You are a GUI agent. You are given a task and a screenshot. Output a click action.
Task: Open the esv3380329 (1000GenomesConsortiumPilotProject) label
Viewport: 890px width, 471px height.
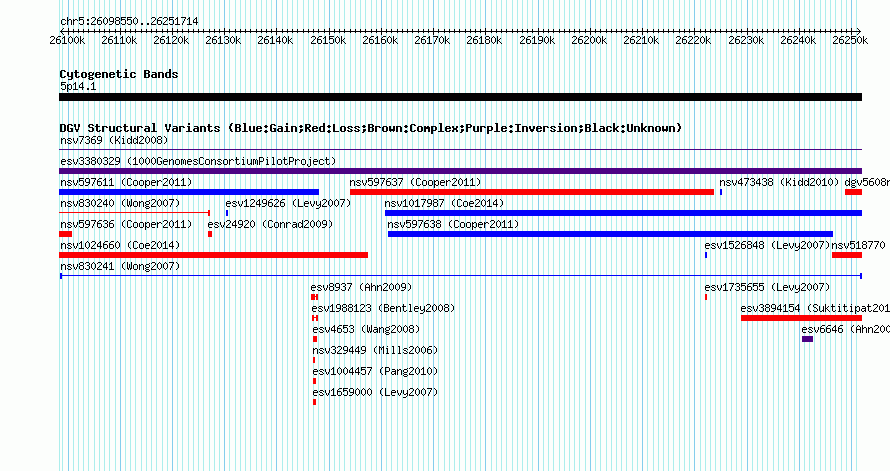(198, 161)
